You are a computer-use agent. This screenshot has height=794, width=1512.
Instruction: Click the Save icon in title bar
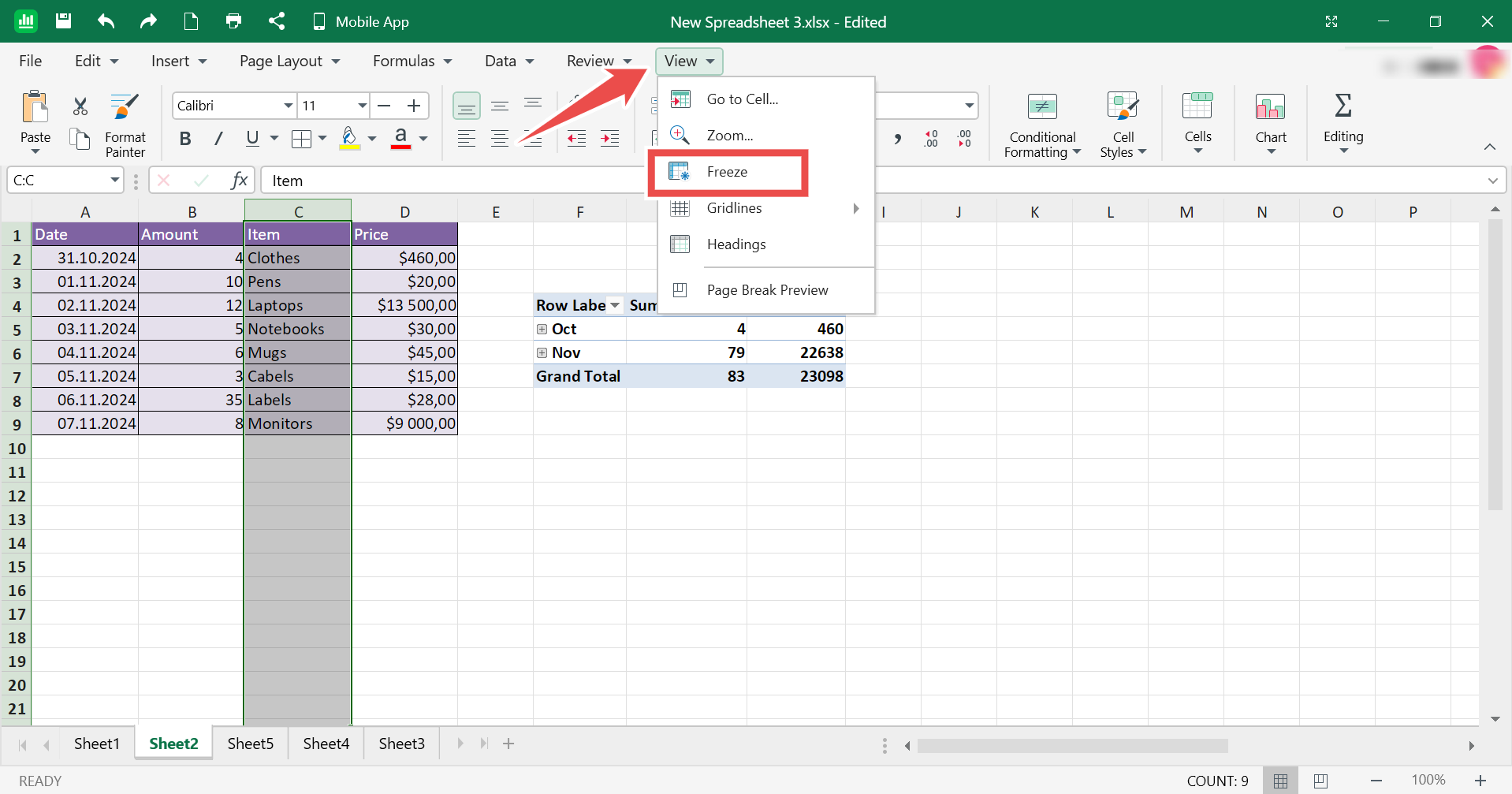64,21
